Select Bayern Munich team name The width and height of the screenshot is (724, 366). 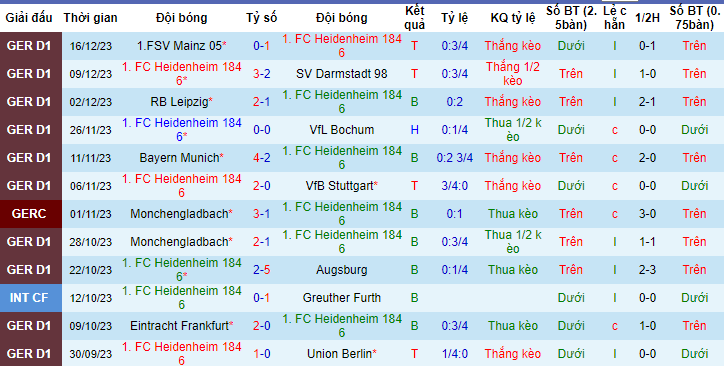(179, 158)
